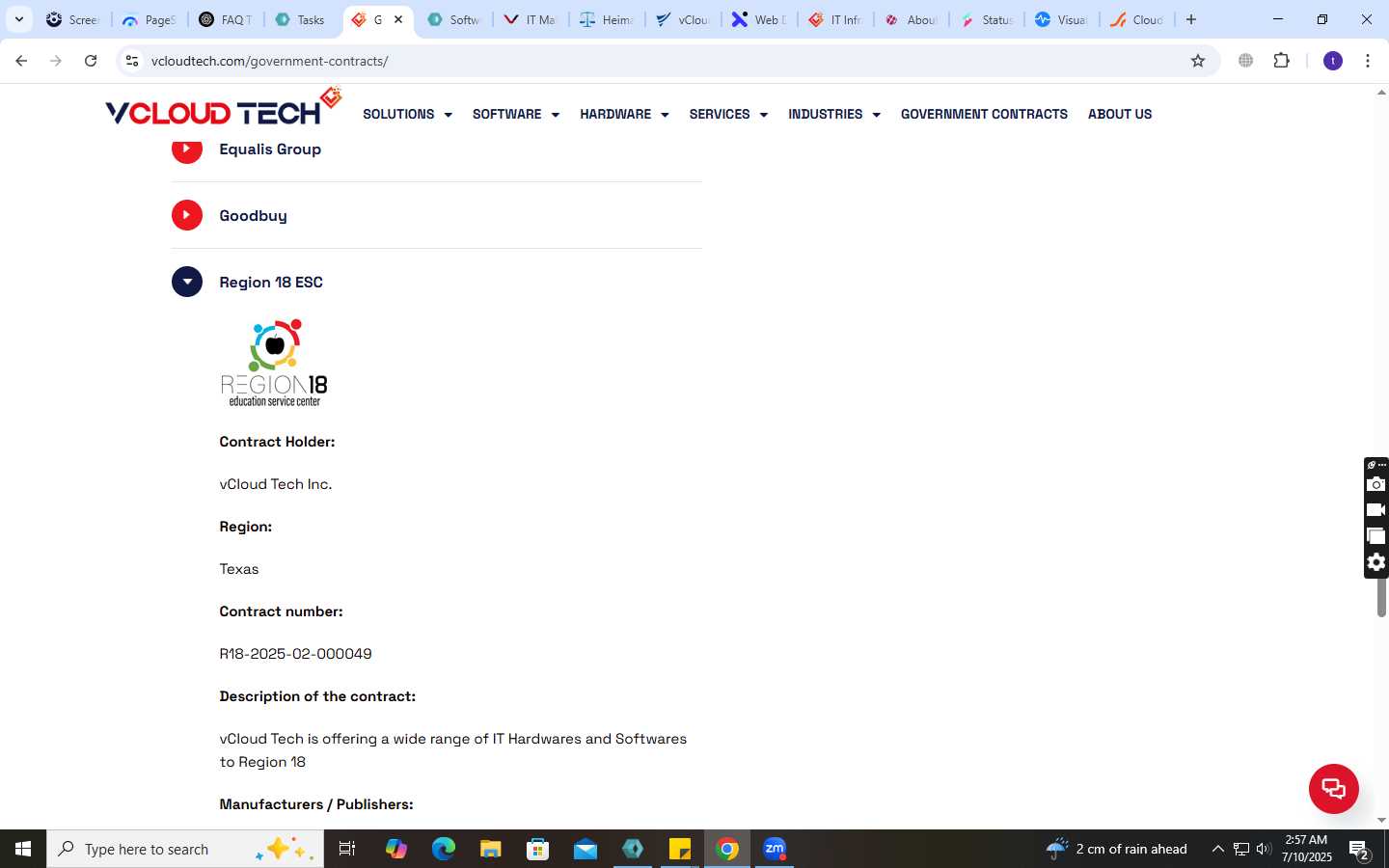Click the taskbar search box
The image size is (1389, 868).
pos(185,849)
